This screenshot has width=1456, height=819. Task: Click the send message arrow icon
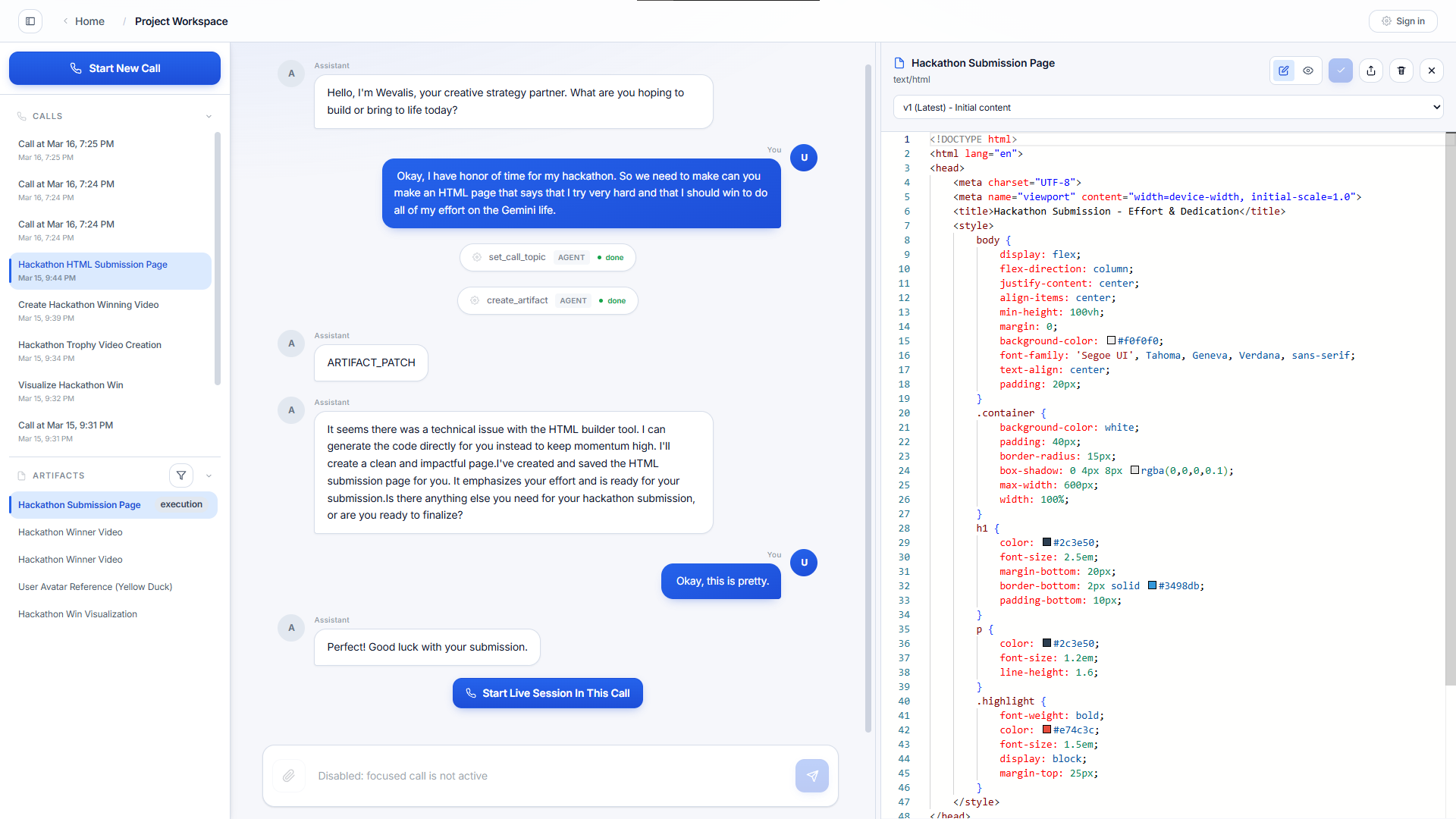coord(811,776)
